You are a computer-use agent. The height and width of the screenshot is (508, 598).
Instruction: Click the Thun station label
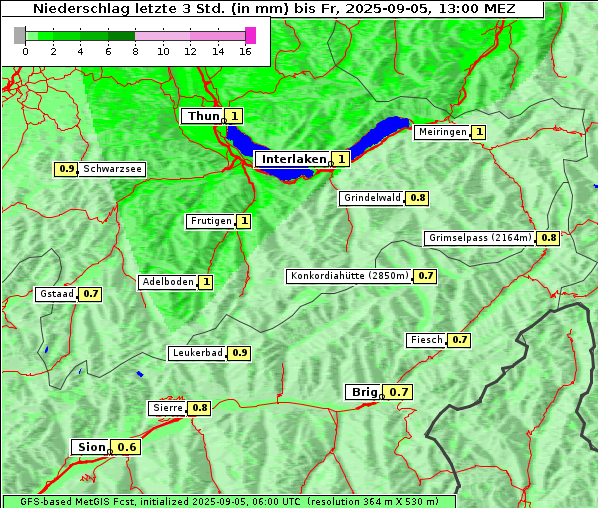tap(202, 116)
